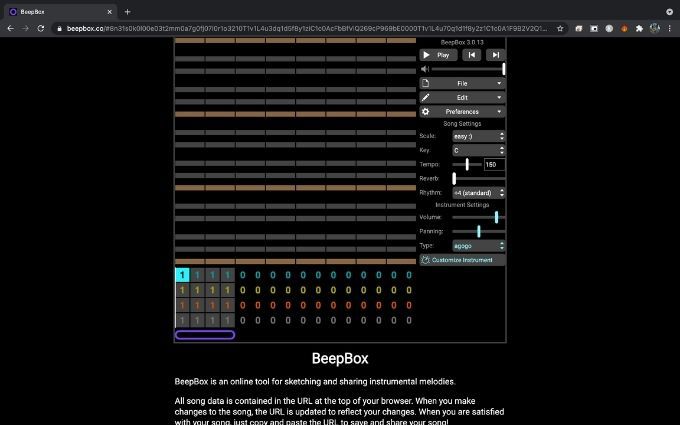
Task: Adjust the Reverb slider
Action: pyautogui.click(x=479, y=179)
